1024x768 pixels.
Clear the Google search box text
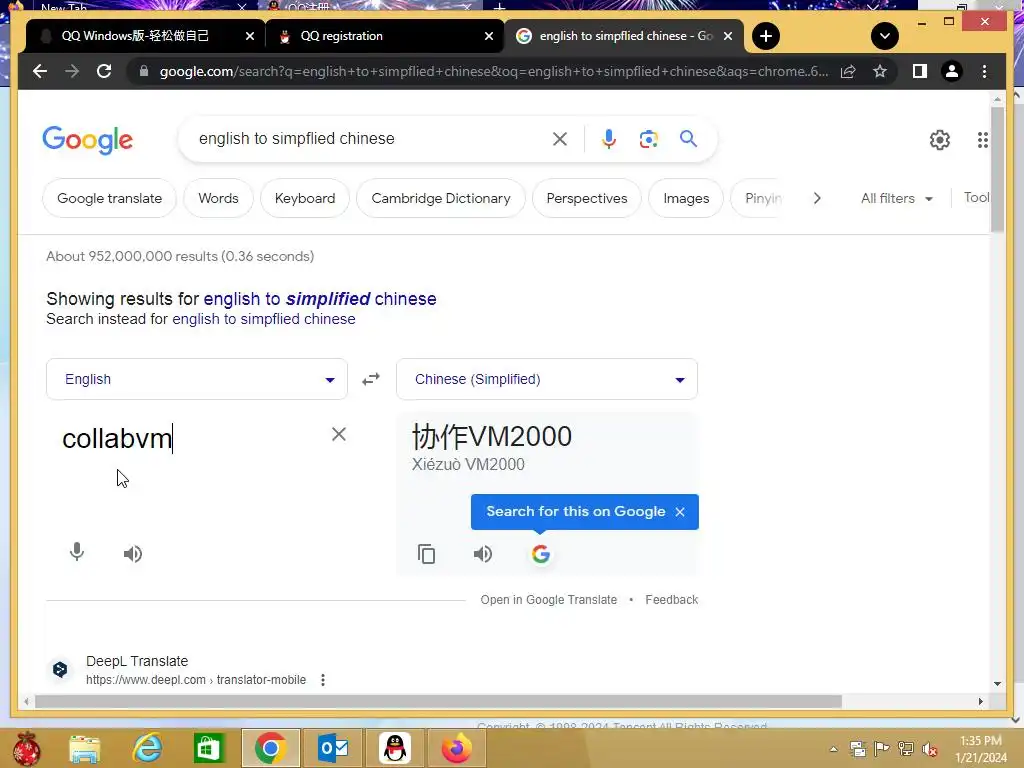tap(560, 139)
